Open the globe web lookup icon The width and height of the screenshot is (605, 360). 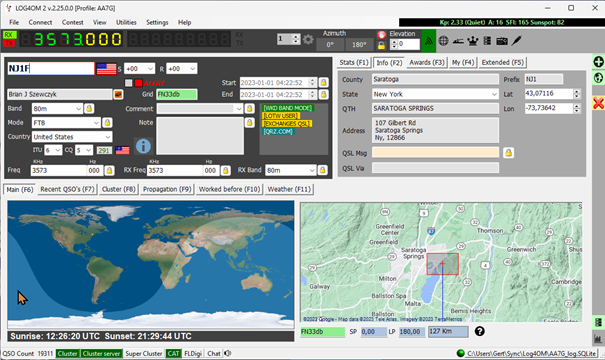point(443,41)
